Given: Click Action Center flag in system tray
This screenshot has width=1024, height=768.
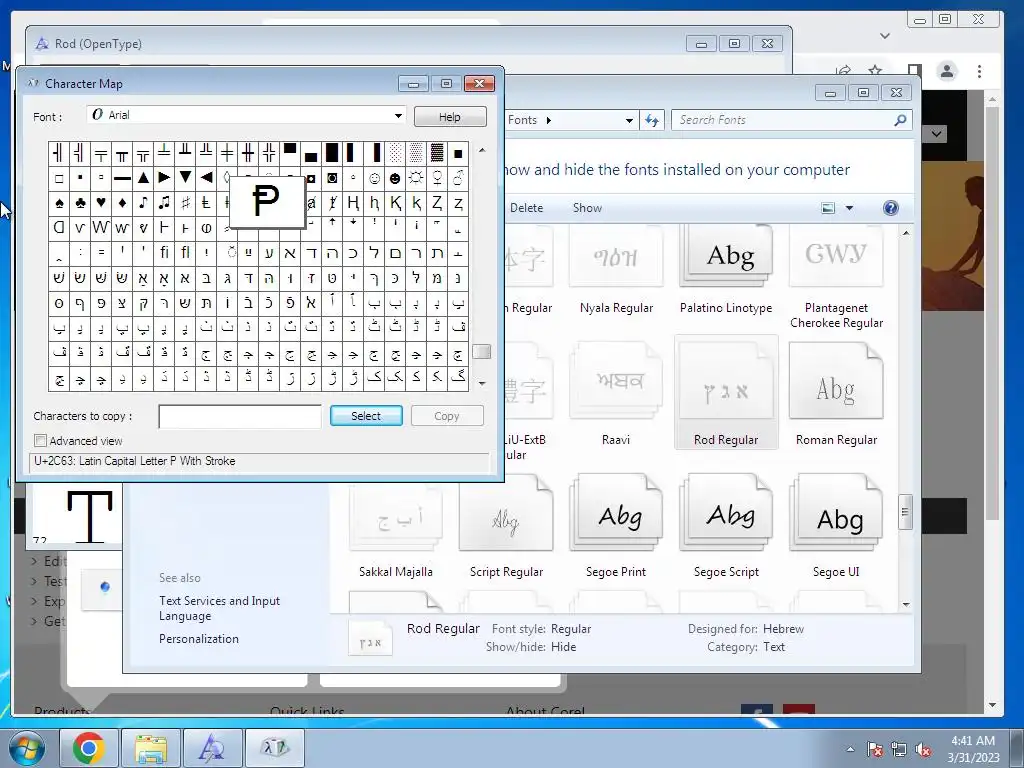Looking at the screenshot, I should click(x=874, y=749).
